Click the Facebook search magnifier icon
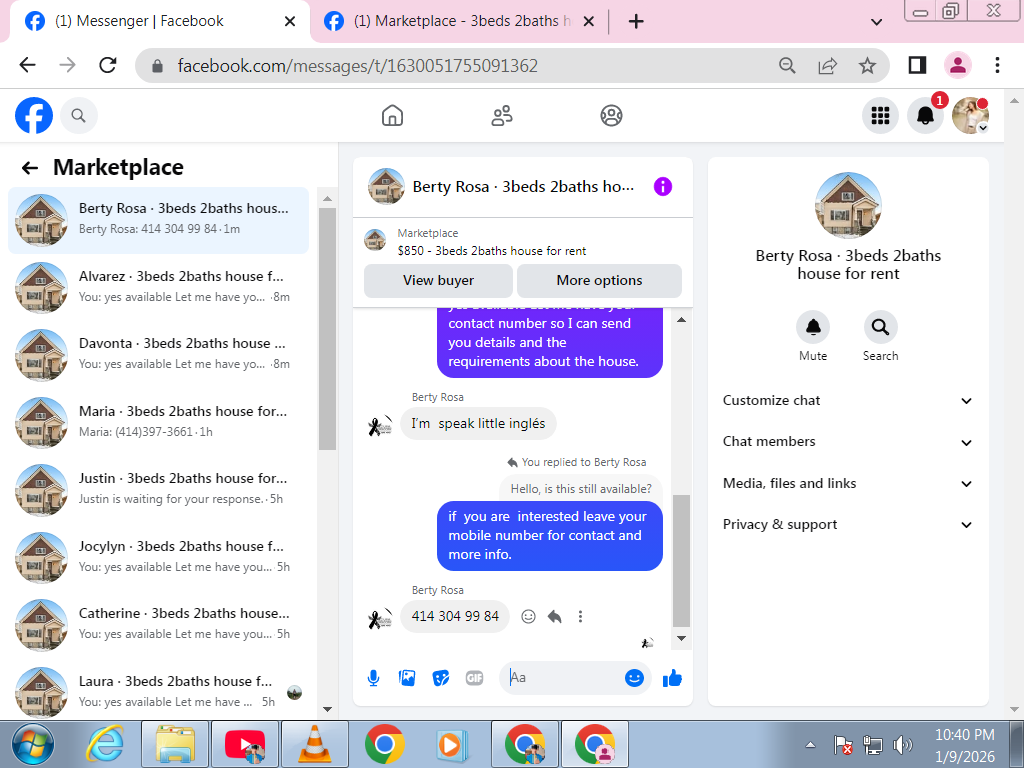 78,116
